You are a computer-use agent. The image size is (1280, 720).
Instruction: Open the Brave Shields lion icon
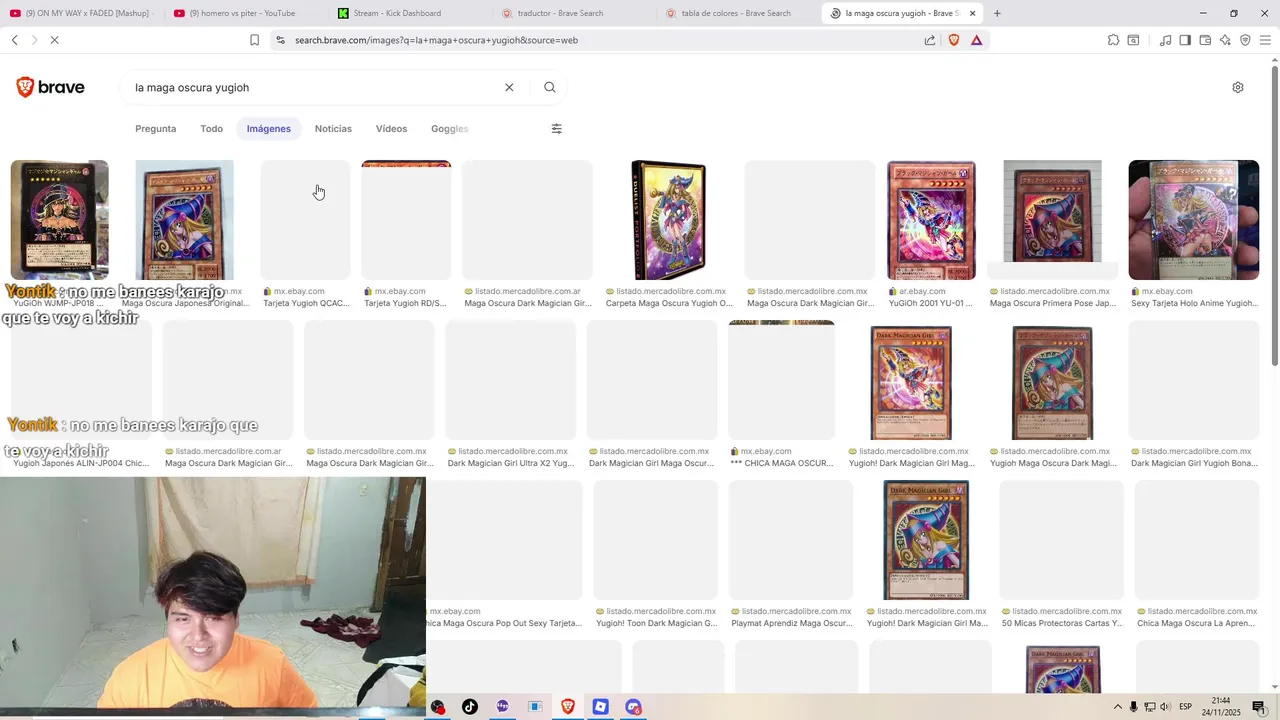tap(953, 40)
